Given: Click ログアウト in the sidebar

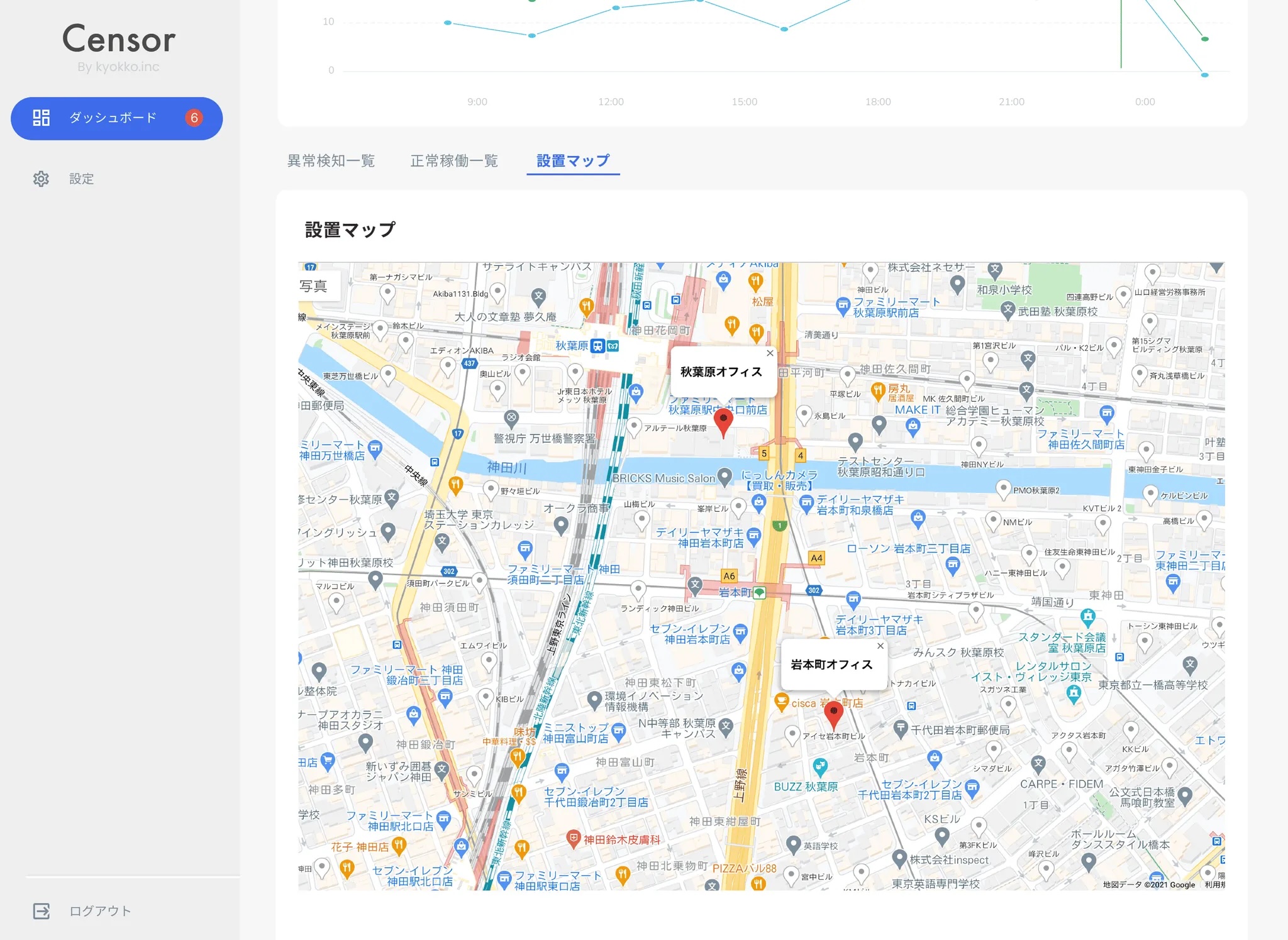Looking at the screenshot, I should (100, 911).
